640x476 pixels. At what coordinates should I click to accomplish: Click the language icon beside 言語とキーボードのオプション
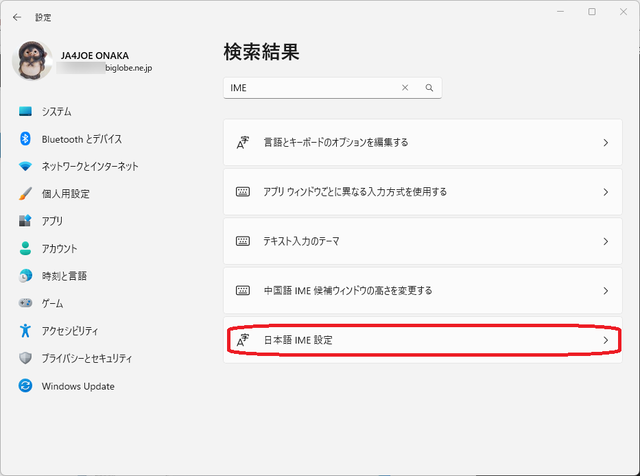point(243,142)
